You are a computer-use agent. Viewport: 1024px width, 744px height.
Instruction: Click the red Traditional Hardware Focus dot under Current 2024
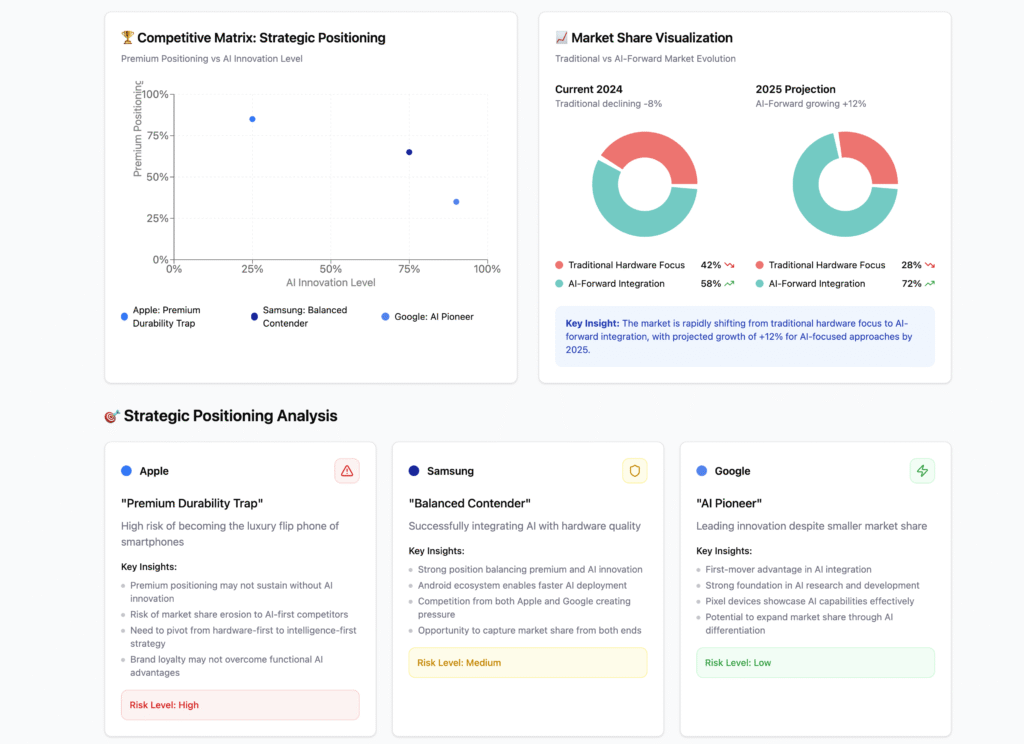pos(559,265)
